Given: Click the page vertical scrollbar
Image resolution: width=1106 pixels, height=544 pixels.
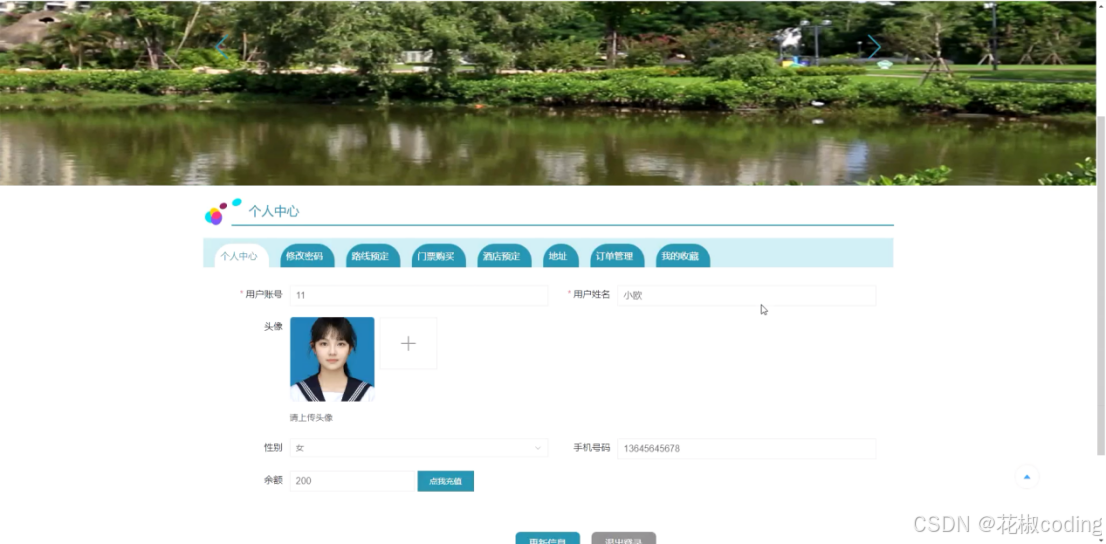Looking at the screenshot, I should click(x=1100, y=286).
